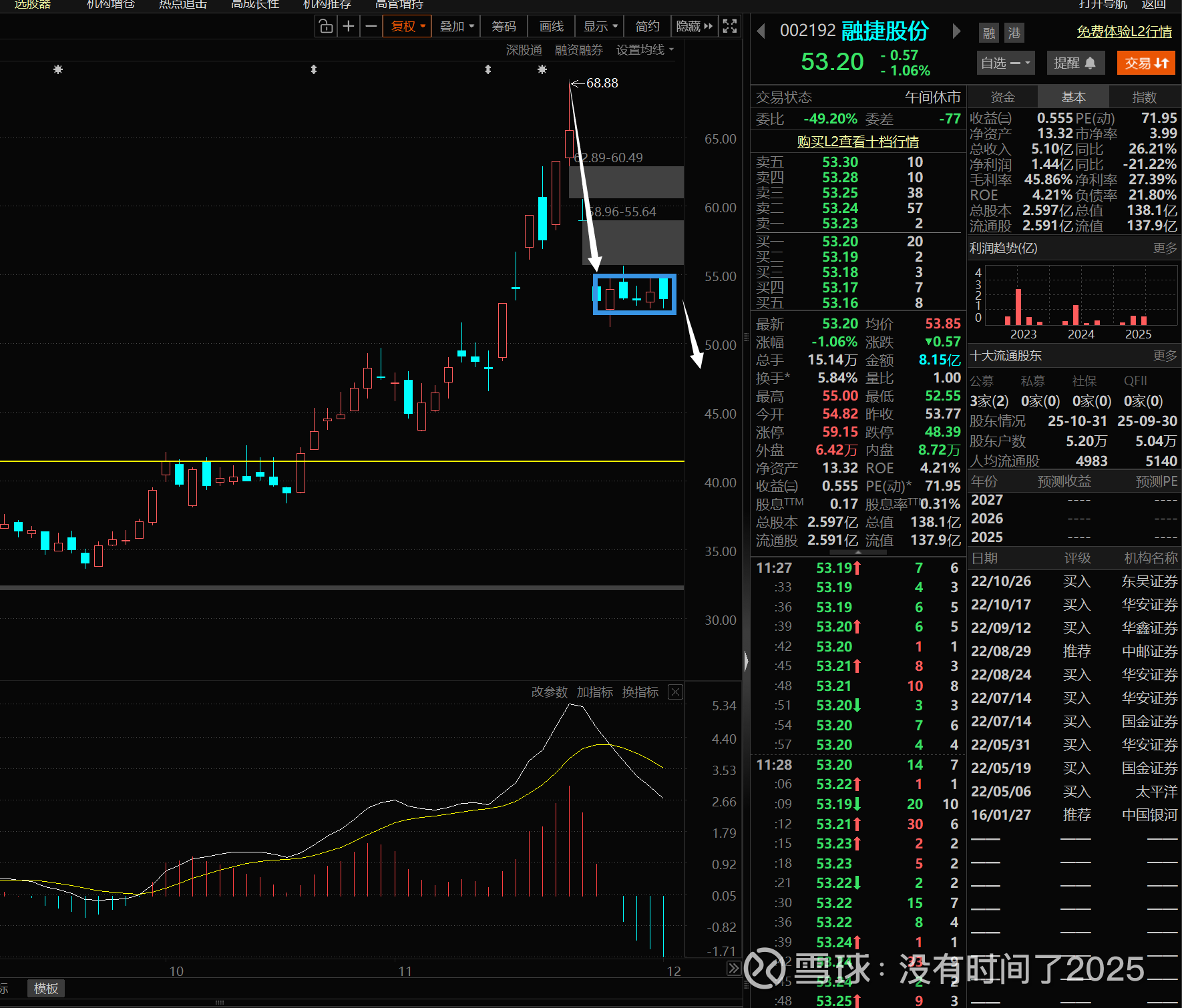Image resolution: width=1182 pixels, height=1008 pixels.
Task: Click the 16/01/27 中国银河 rating row
Action: pyautogui.click(x=1074, y=815)
